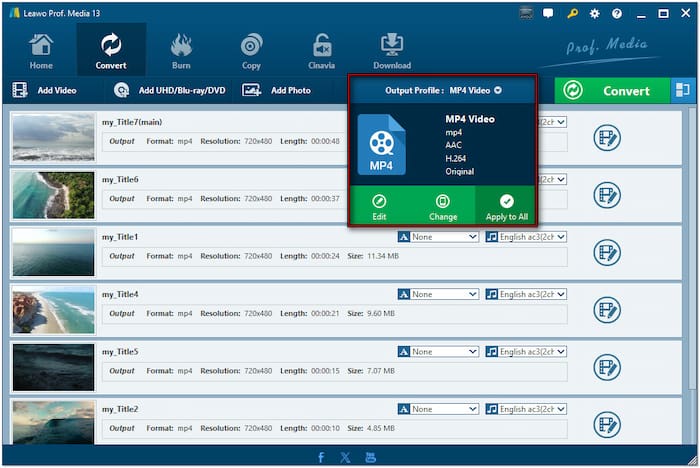The width and height of the screenshot is (700, 468).
Task: Open the Cinavia module
Action: [321, 52]
